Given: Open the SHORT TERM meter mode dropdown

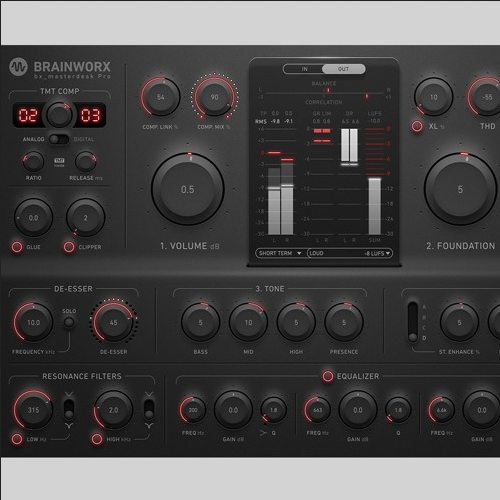Looking at the screenshot, I should [280, 253].
